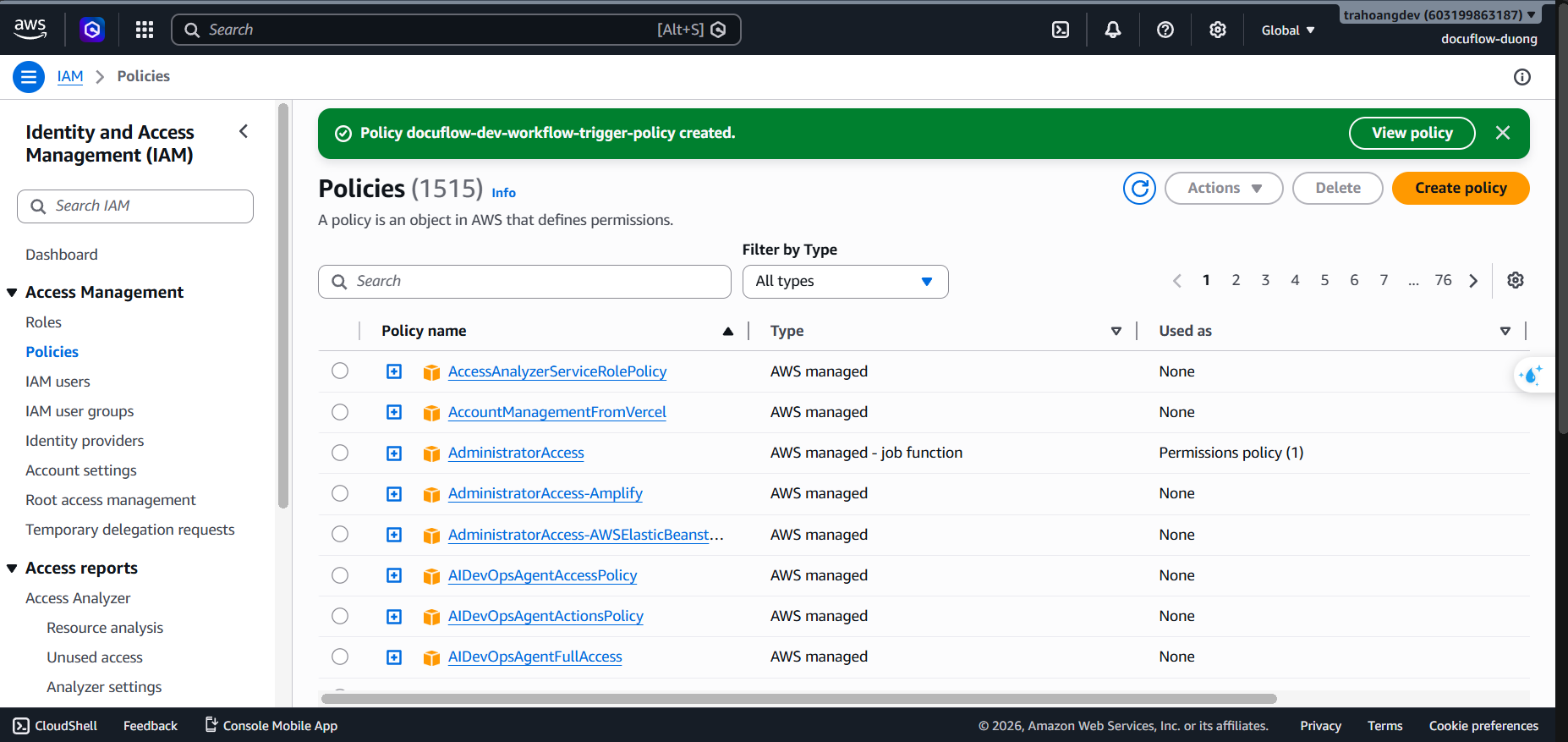Select the AdministratorAccess-Amplify radio button
Image resolution: width=1568 pixels, height=742 pixels.
click(340, 492)
